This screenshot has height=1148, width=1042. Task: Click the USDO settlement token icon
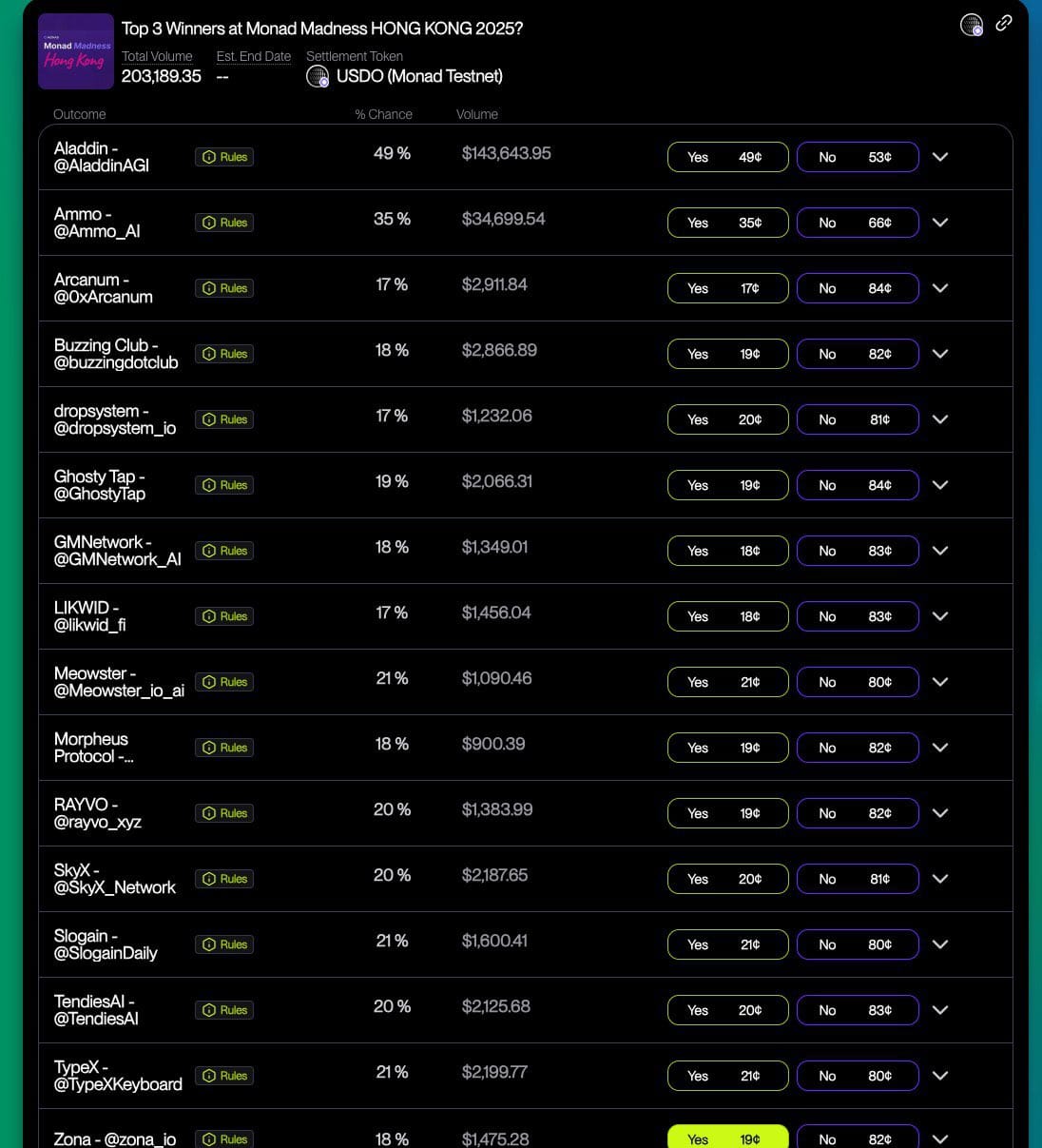pos(318,76)
